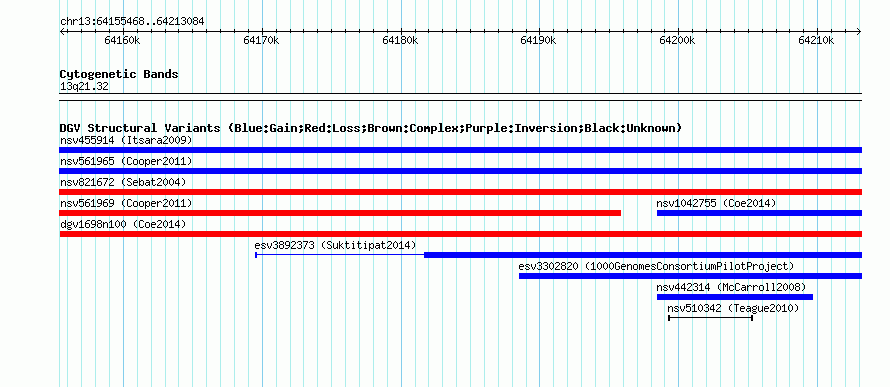Click the 64190k ruler tick label
Image resolution: width=890 pixels, height=387 pixels.
[x=539, y=41]
